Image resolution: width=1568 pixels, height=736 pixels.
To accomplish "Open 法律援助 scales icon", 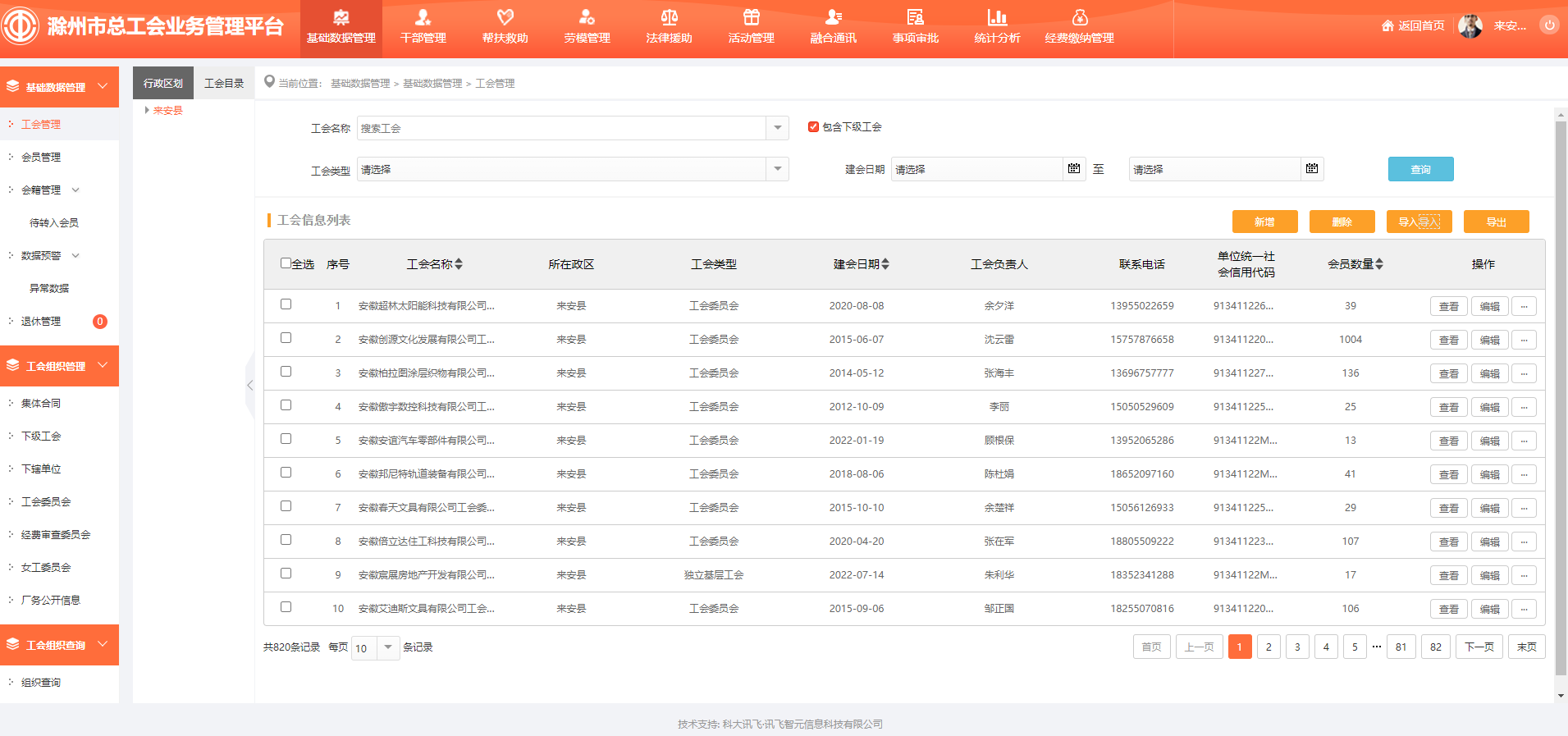I will click(670, 17).
